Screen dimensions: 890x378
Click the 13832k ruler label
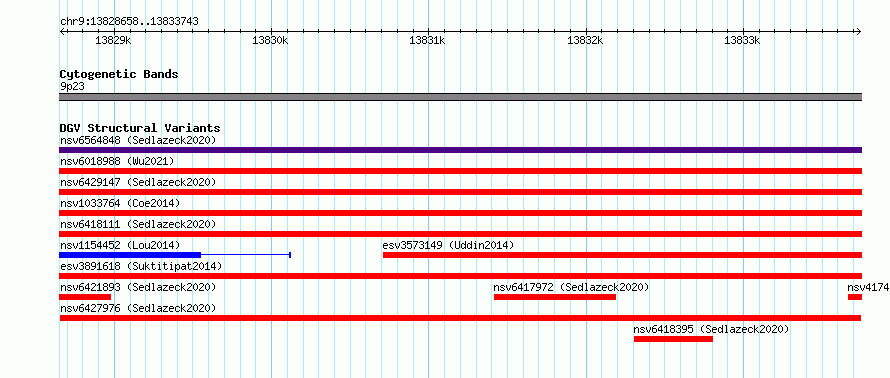(x=585, y=40)
